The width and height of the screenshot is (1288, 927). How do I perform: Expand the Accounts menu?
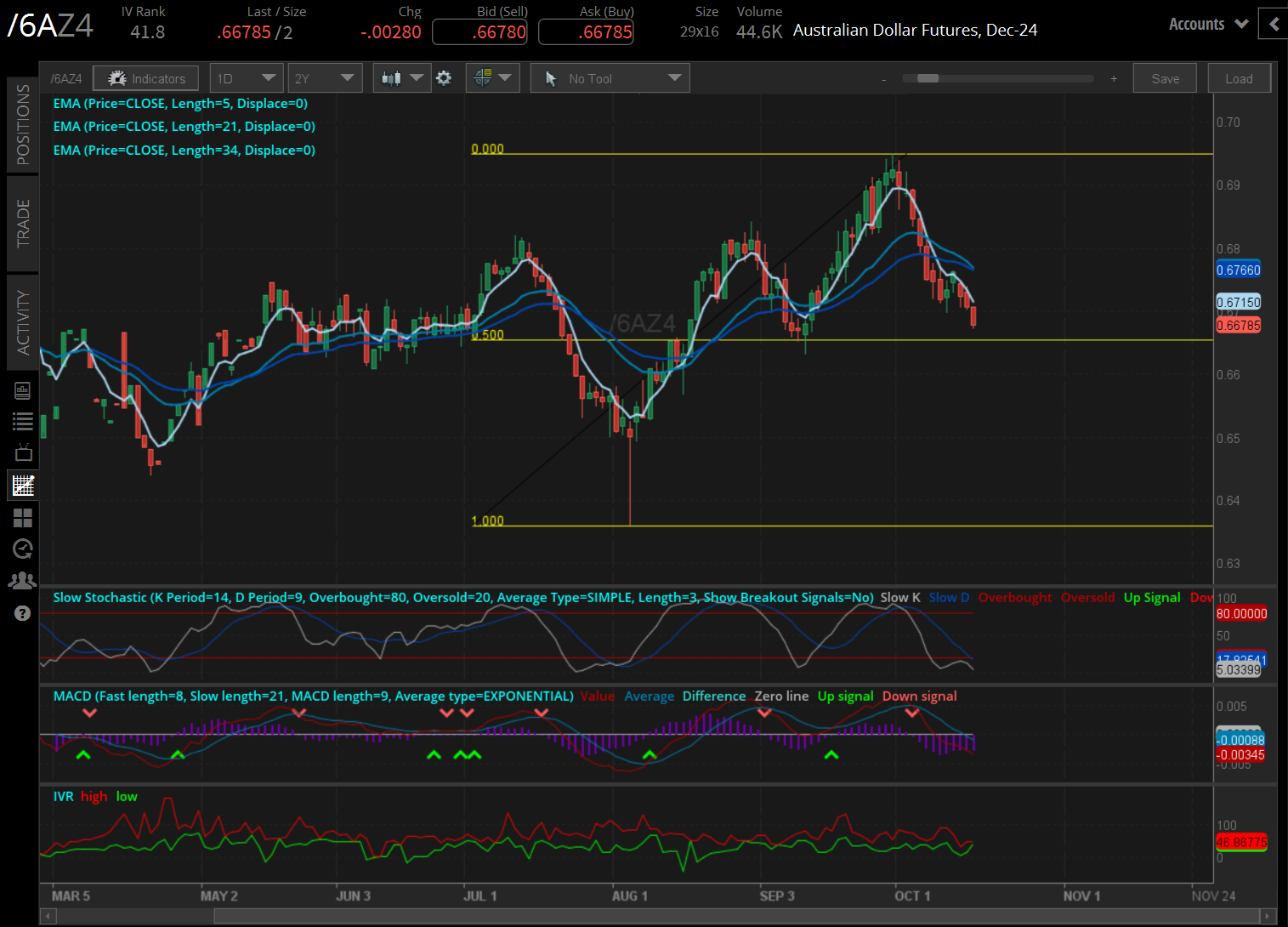point(1207,25)
